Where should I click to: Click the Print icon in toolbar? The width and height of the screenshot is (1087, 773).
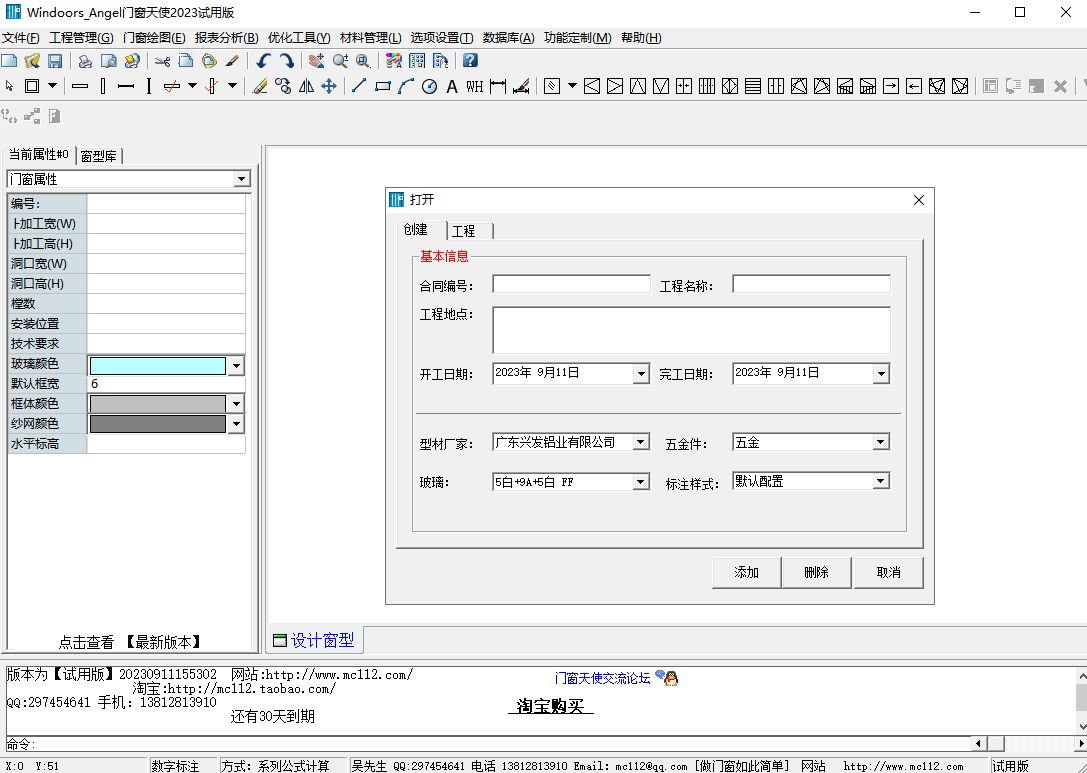point(85,60)
